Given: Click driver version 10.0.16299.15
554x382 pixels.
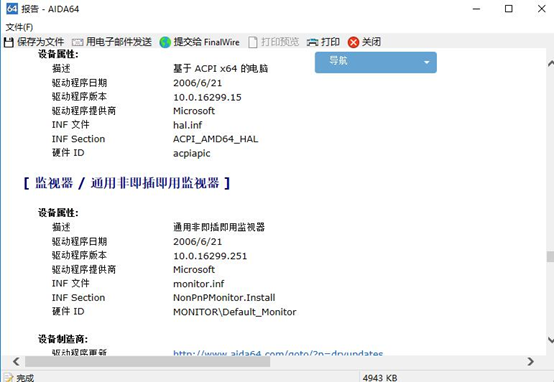Looking at the screenshot, I should (x=207, y=97).
